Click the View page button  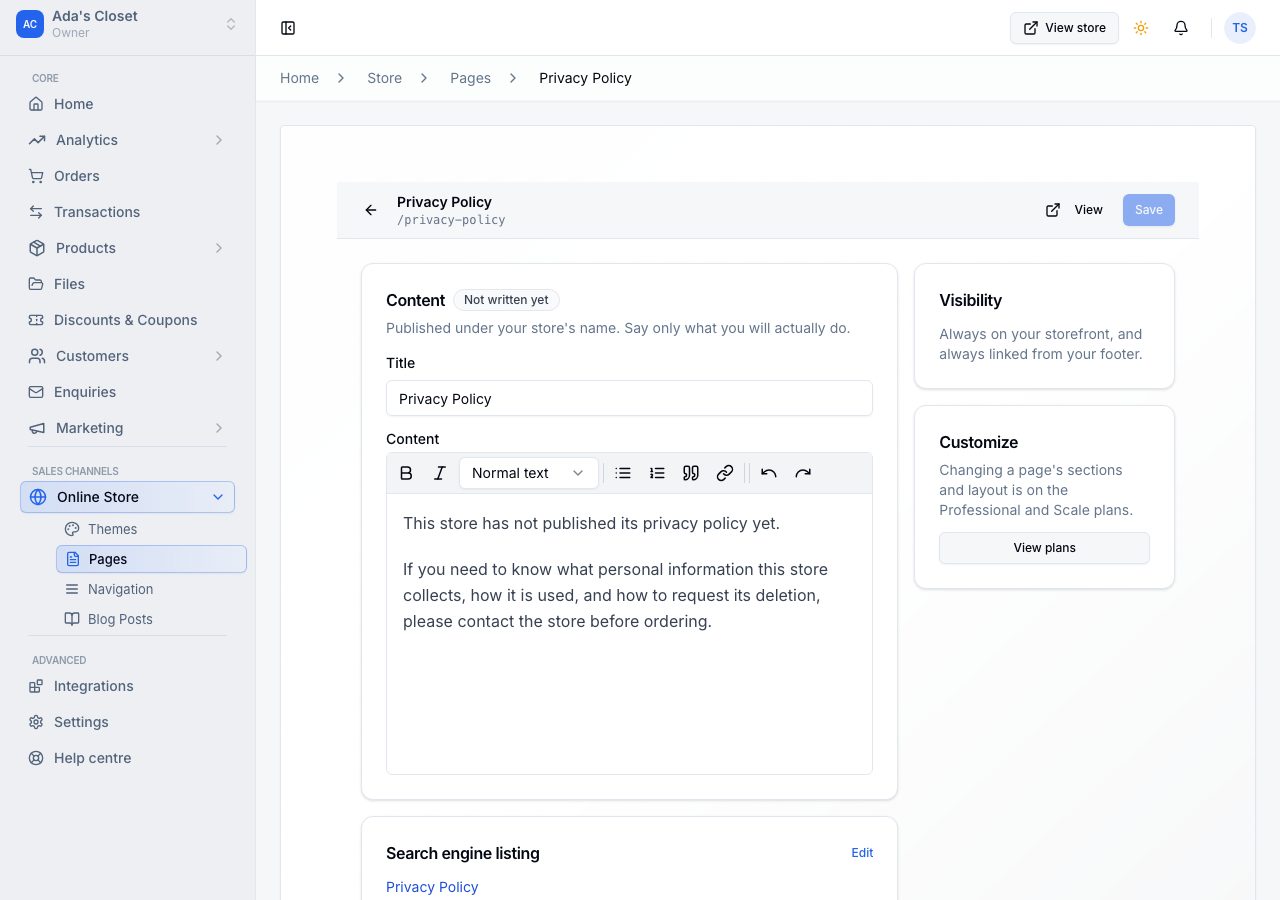click(1074, 210)
